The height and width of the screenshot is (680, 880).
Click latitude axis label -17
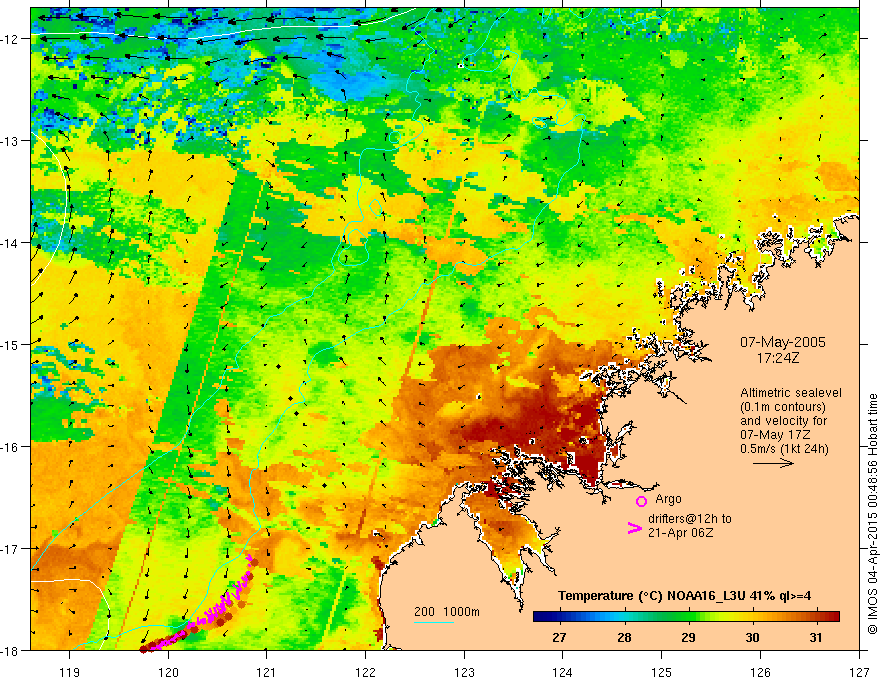[x=12, y=549]
